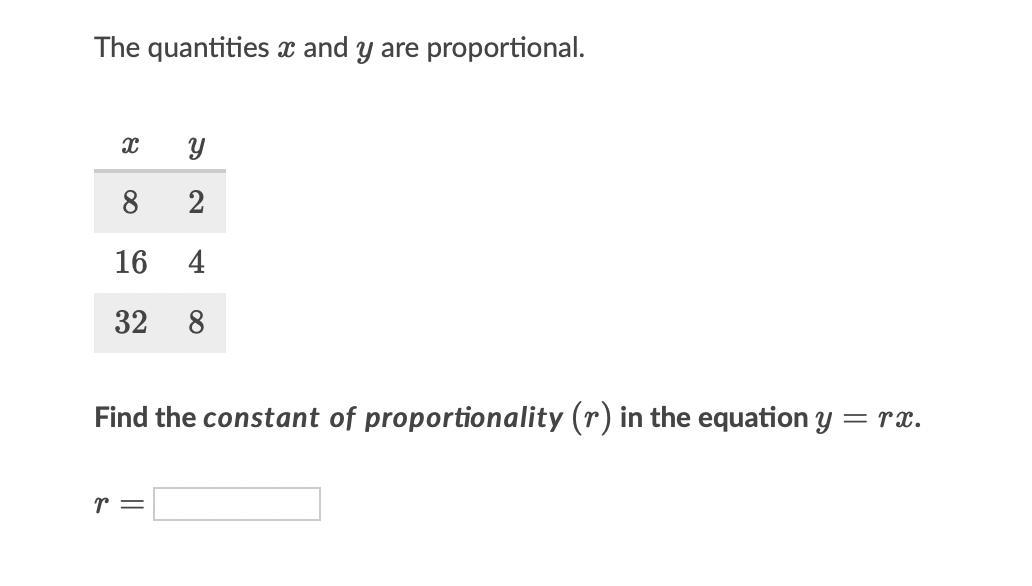Click the x value 8 in first row
The width and height of the screenshot is (1032, 586).
130,202
